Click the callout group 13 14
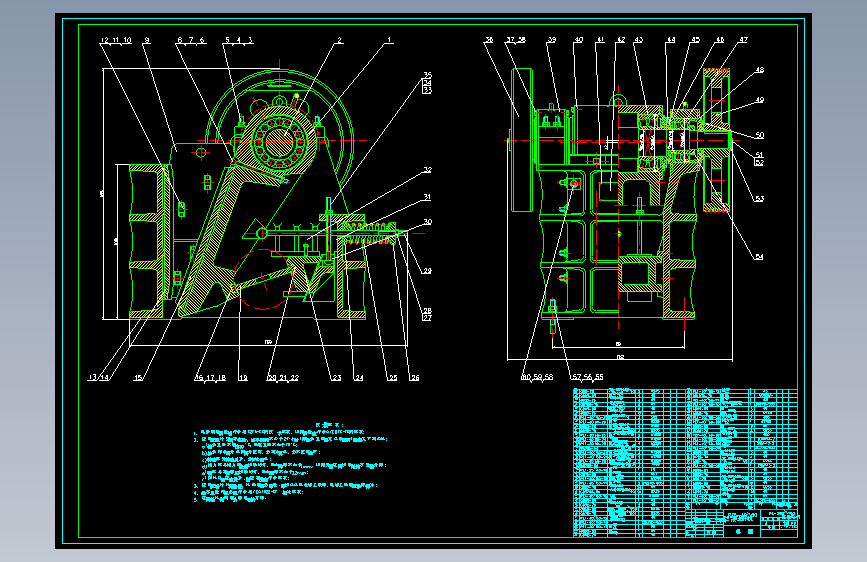 point(98,378)
